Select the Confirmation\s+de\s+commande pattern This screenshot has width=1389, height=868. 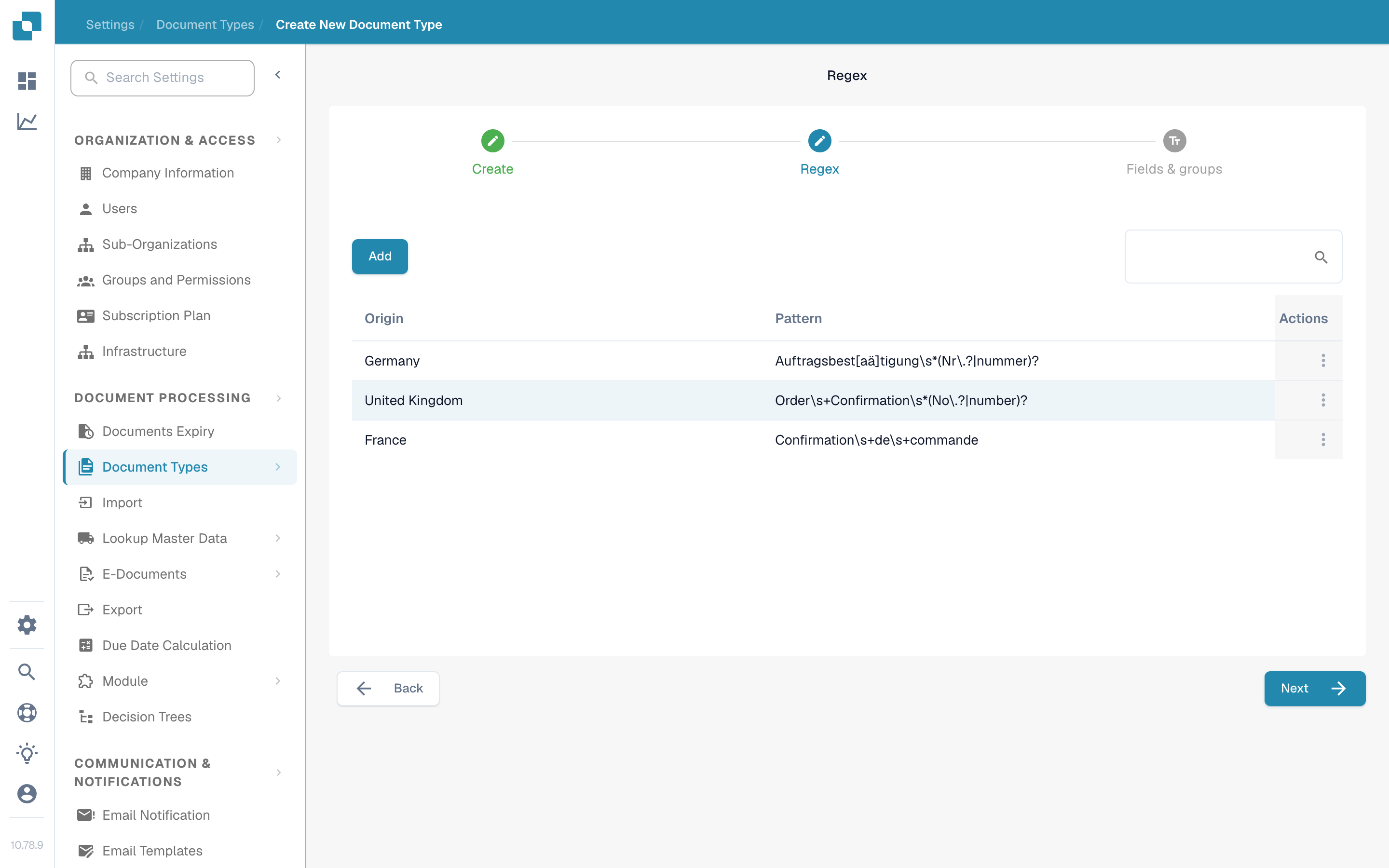click(x=876, y=440)
